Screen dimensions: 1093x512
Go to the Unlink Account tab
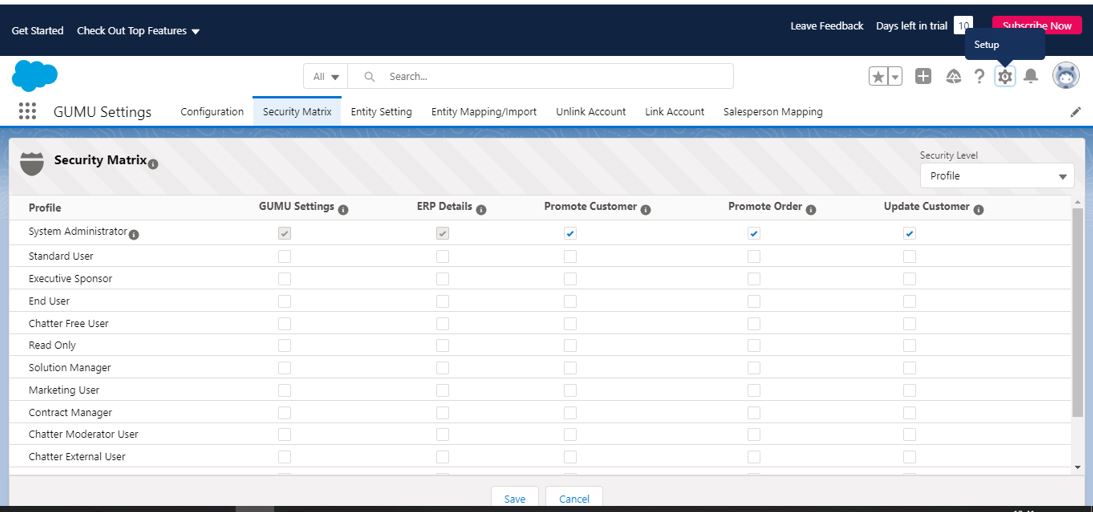coord(590,111)
